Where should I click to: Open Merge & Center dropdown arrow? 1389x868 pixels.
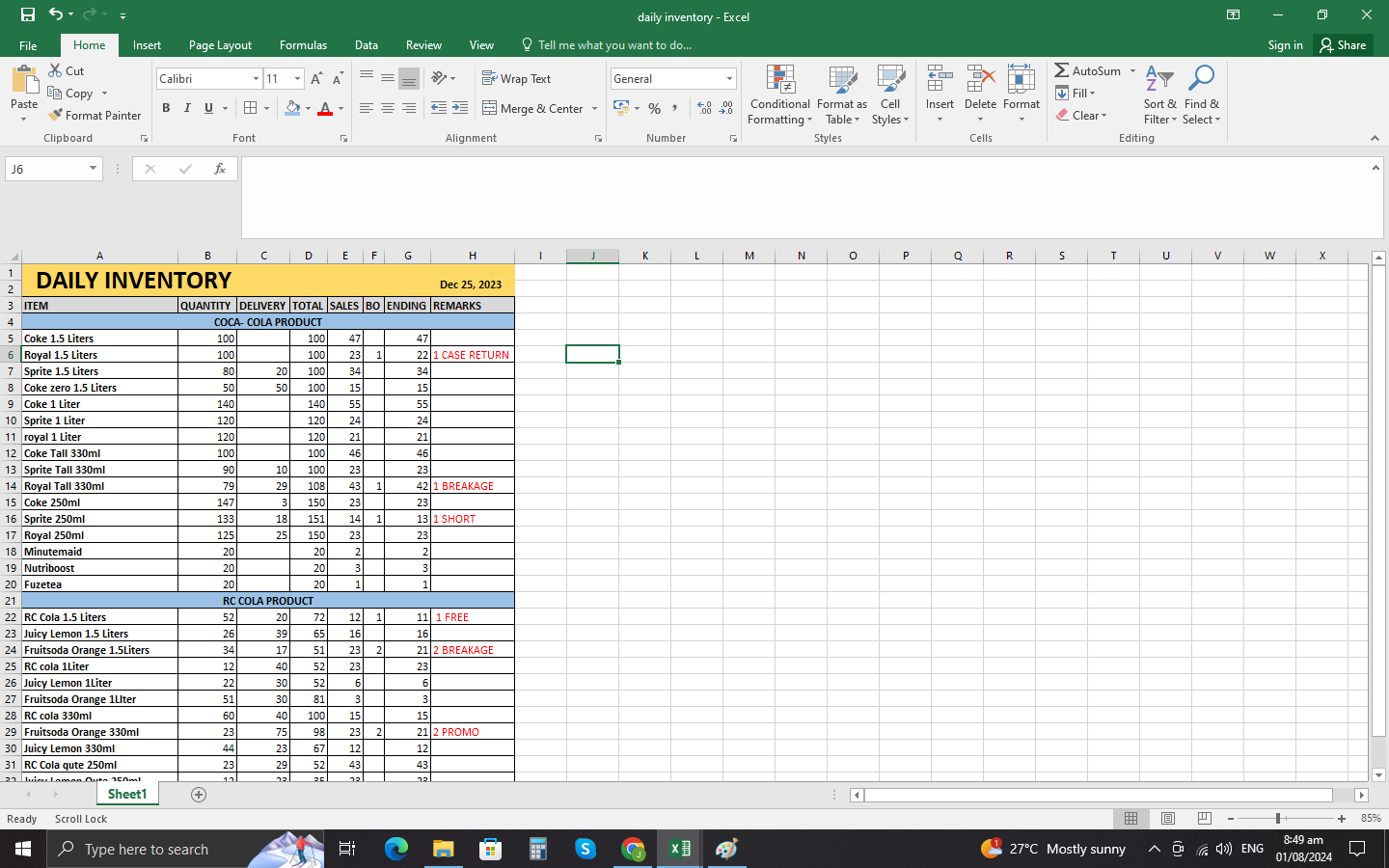595,109
